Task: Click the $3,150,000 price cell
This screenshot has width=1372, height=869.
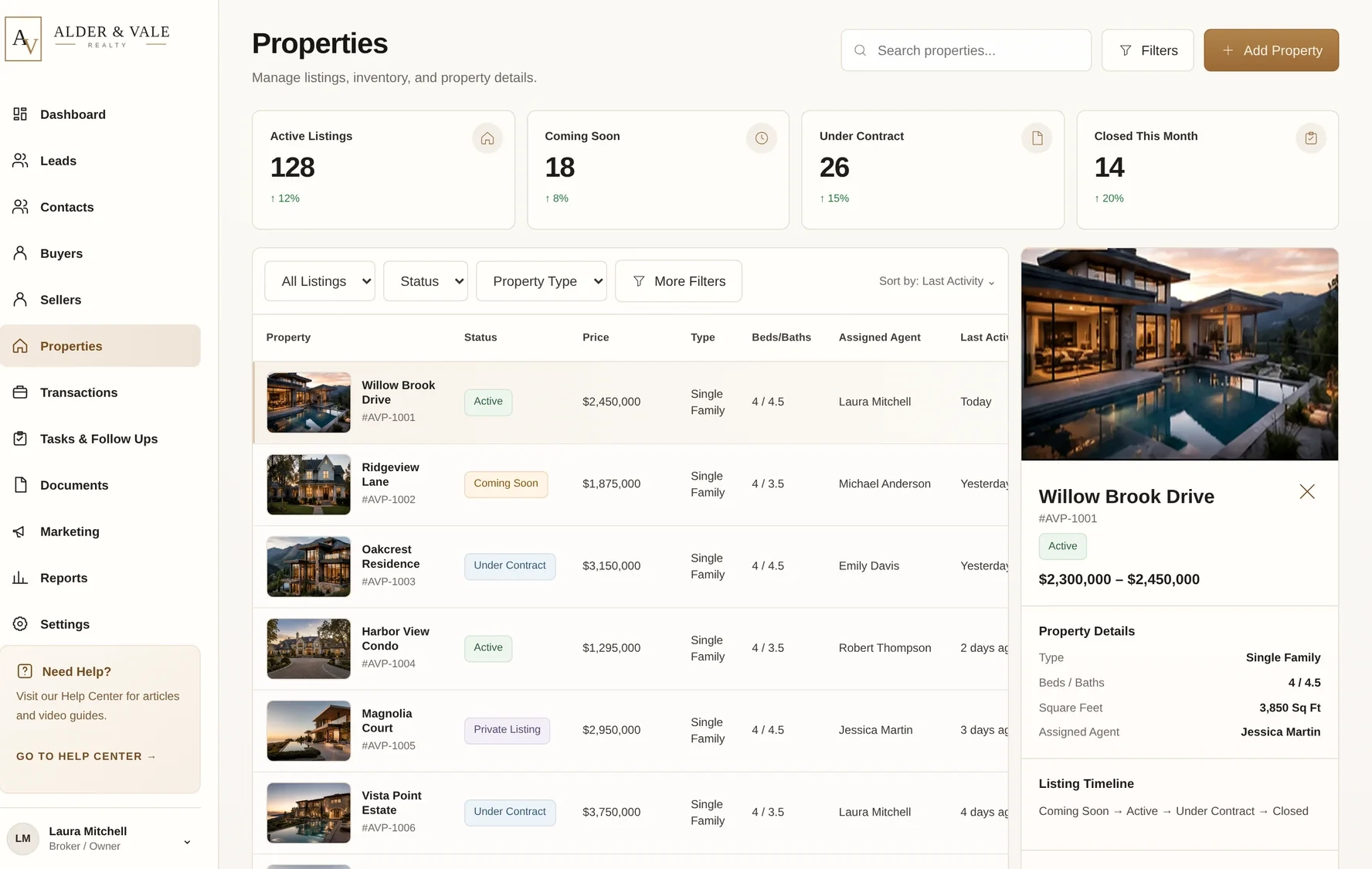Action: click(x=611, y=566)
